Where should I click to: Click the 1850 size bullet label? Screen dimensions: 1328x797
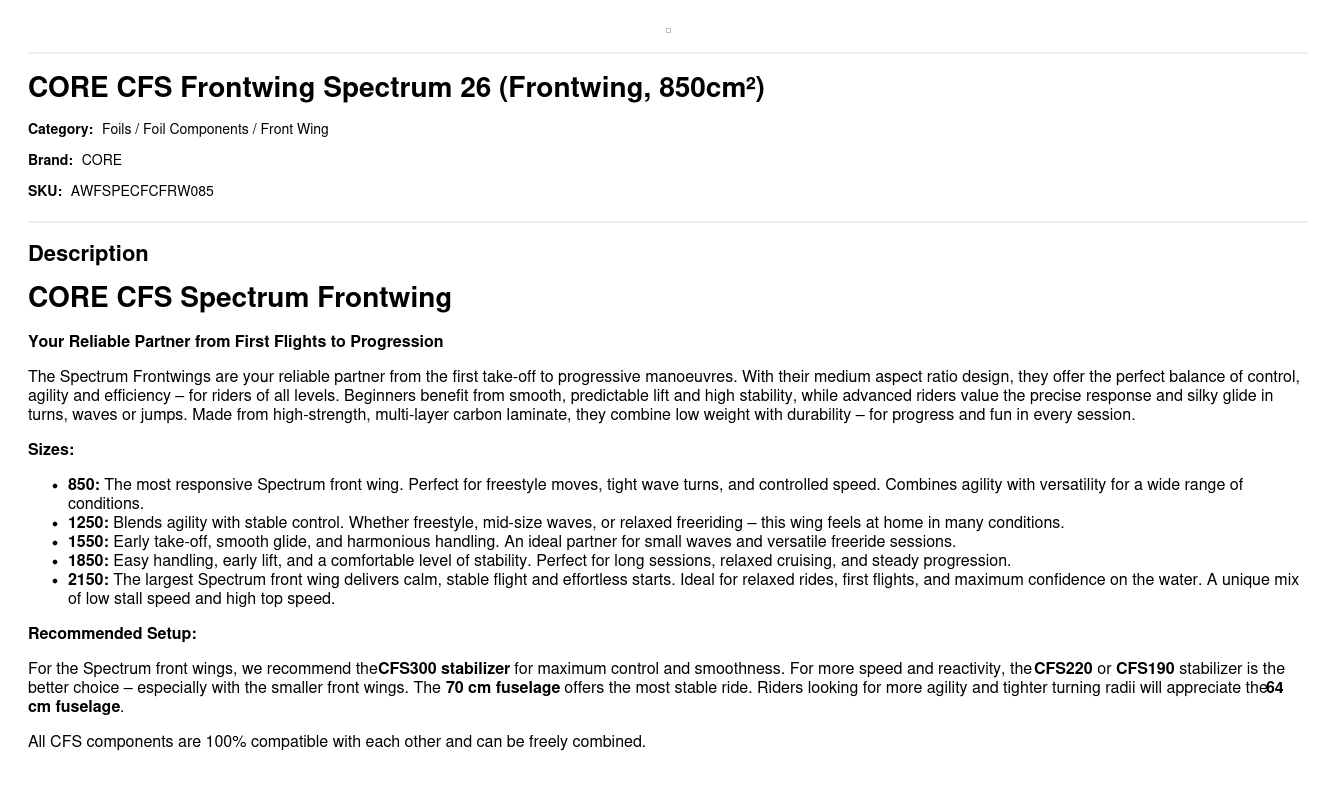[x=88, y=561]
